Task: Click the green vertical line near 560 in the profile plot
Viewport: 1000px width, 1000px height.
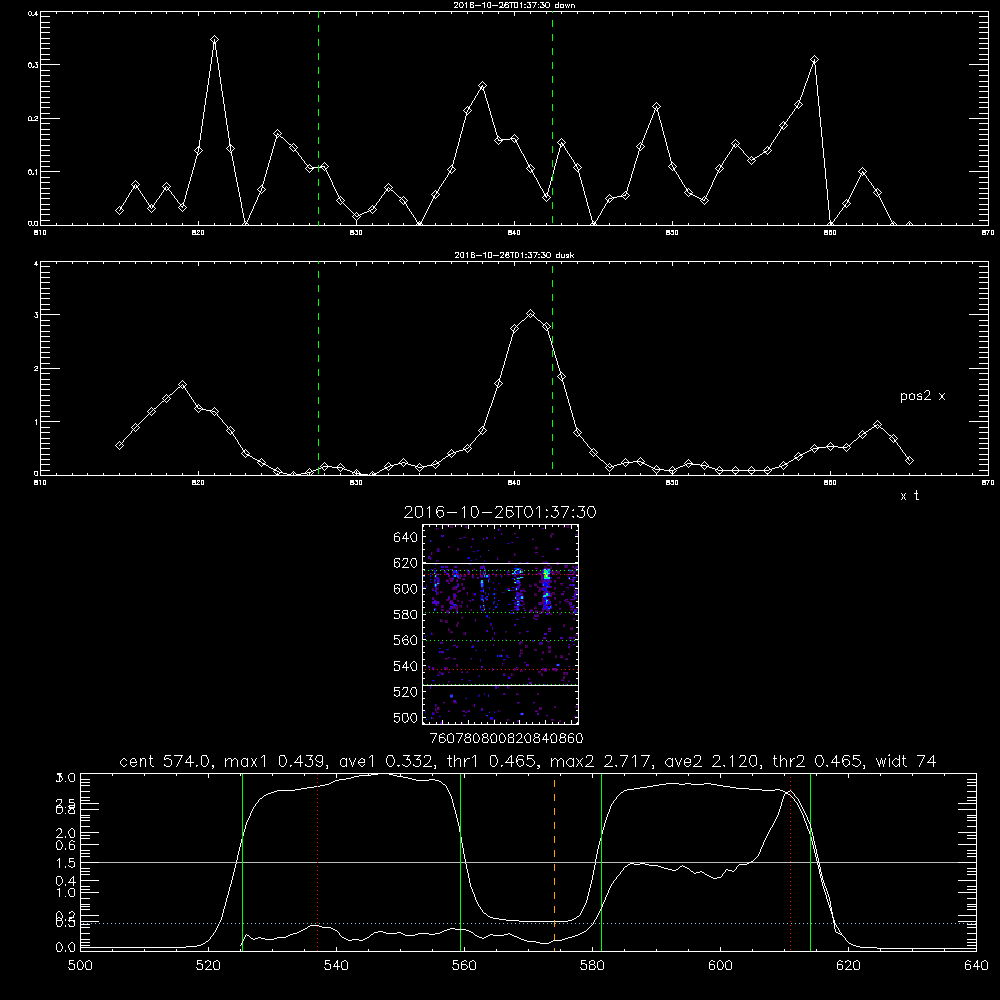Action: pyautogui.click(x=460, y=861)
